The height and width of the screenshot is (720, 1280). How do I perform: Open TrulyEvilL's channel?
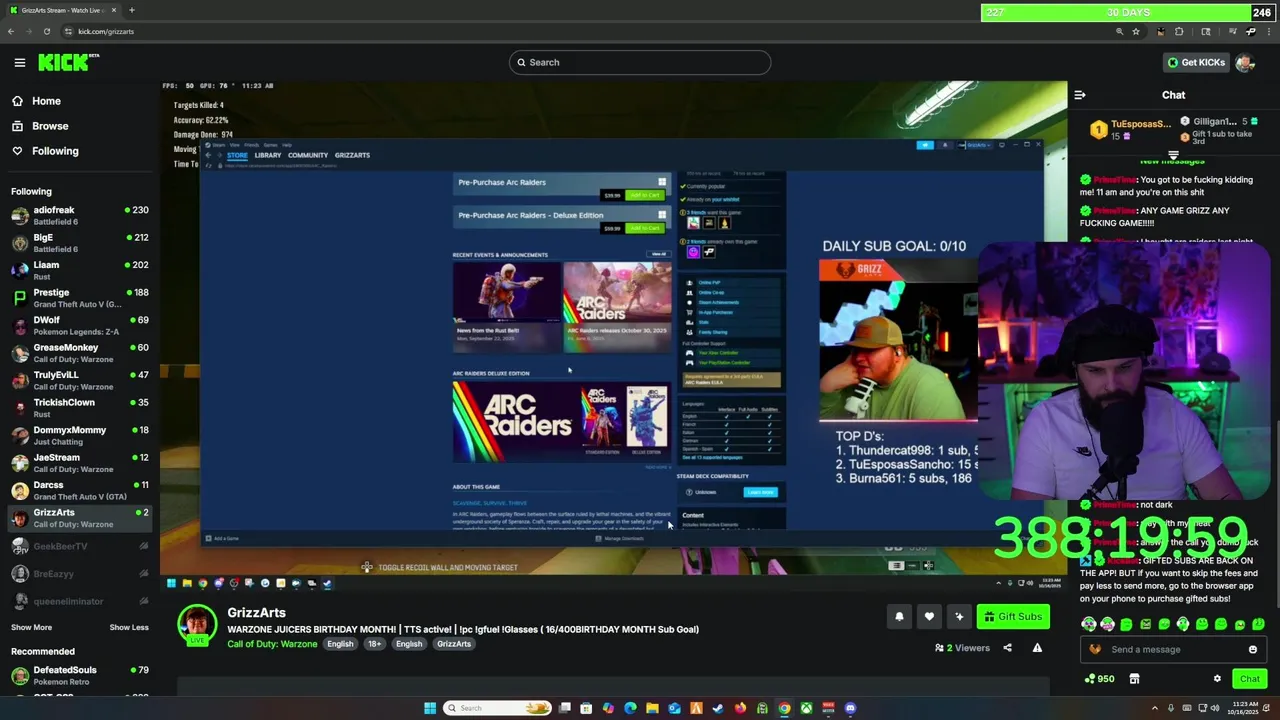tap(80, 380)
